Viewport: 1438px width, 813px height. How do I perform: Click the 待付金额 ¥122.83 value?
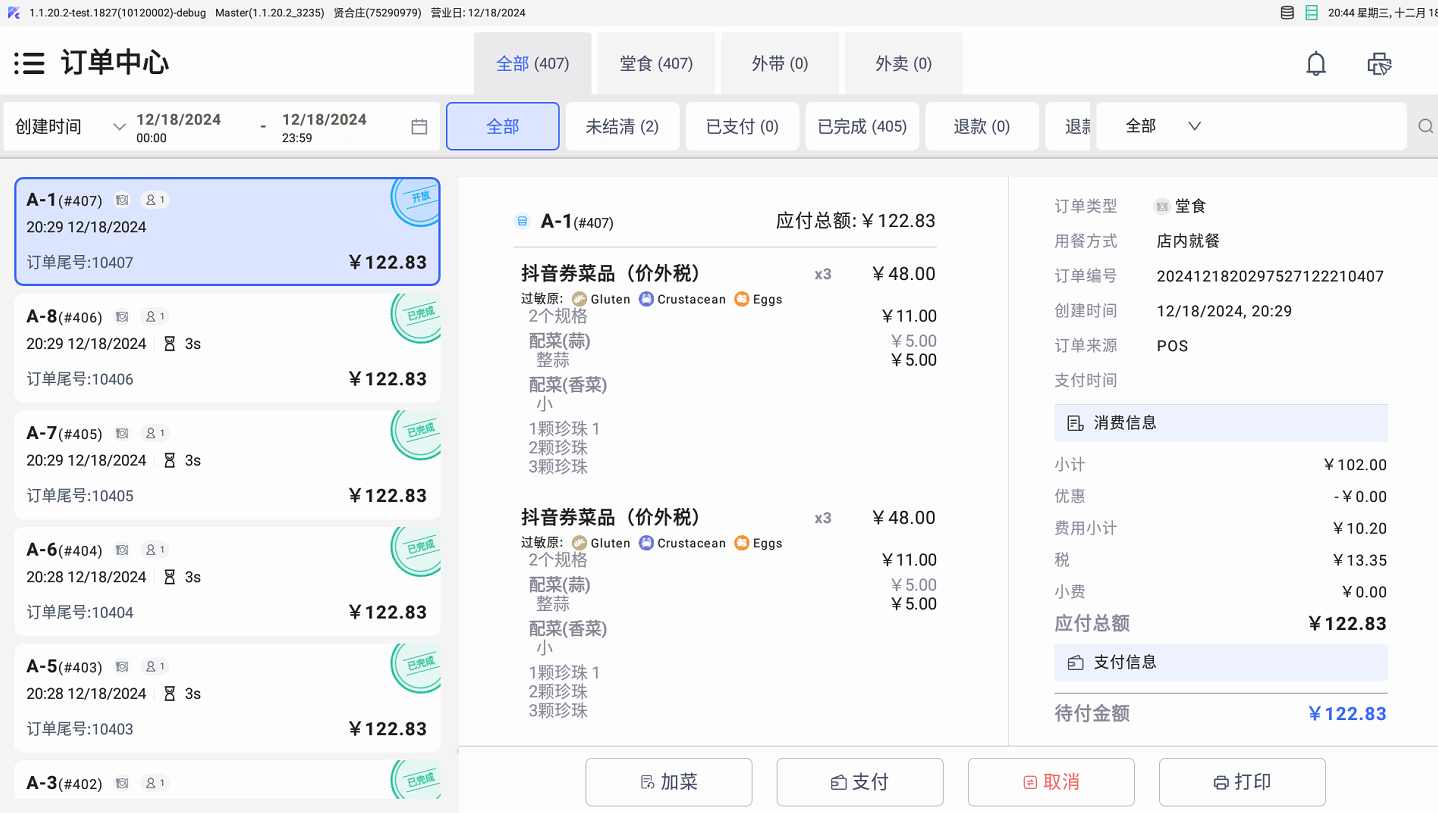tap(1347, 714)
